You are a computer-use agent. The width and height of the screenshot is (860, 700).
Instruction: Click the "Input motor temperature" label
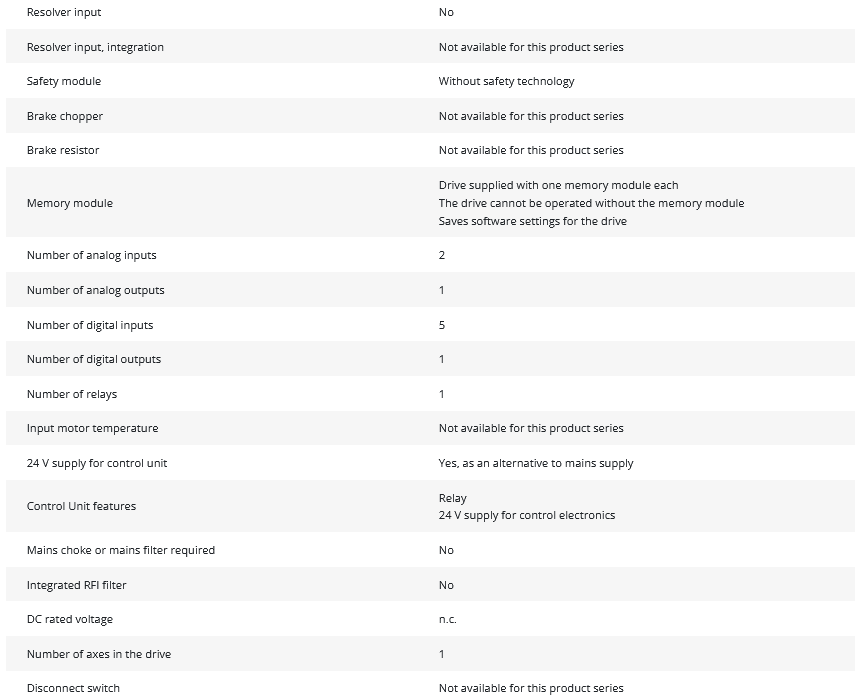(93, 428)
